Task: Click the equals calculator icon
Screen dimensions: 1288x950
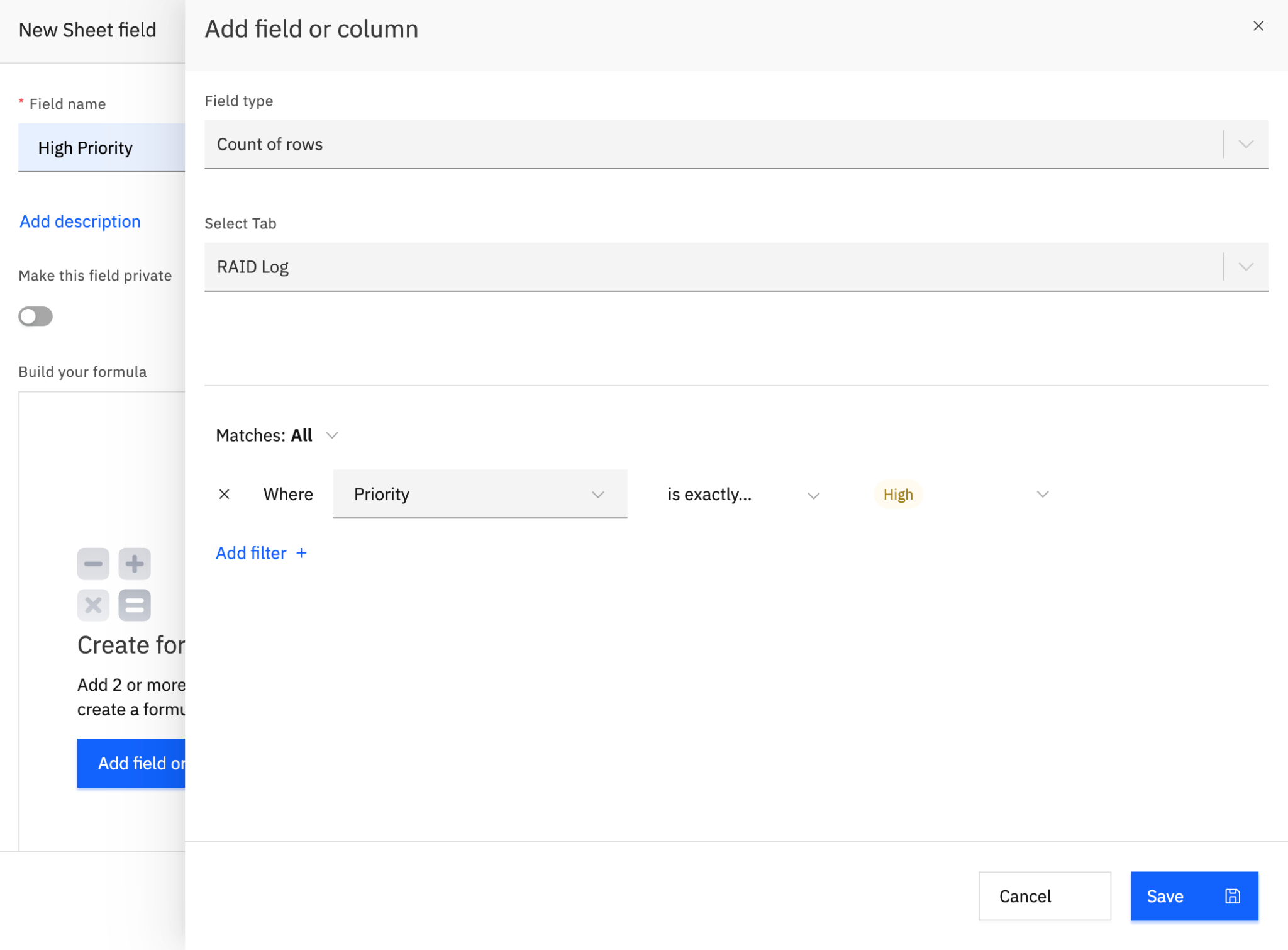Action: point(135,605)
